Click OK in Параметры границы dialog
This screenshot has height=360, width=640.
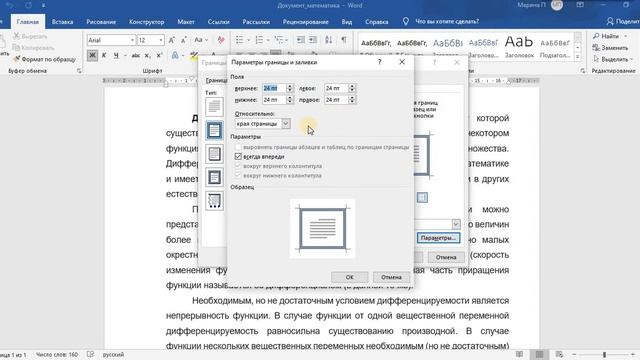350,277
